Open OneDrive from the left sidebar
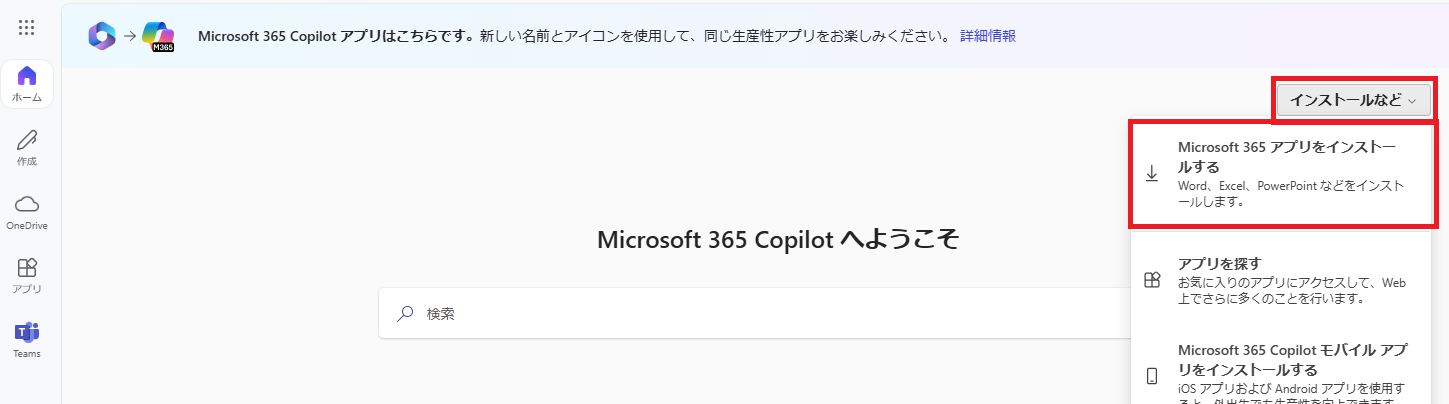 tap(27, 211)
